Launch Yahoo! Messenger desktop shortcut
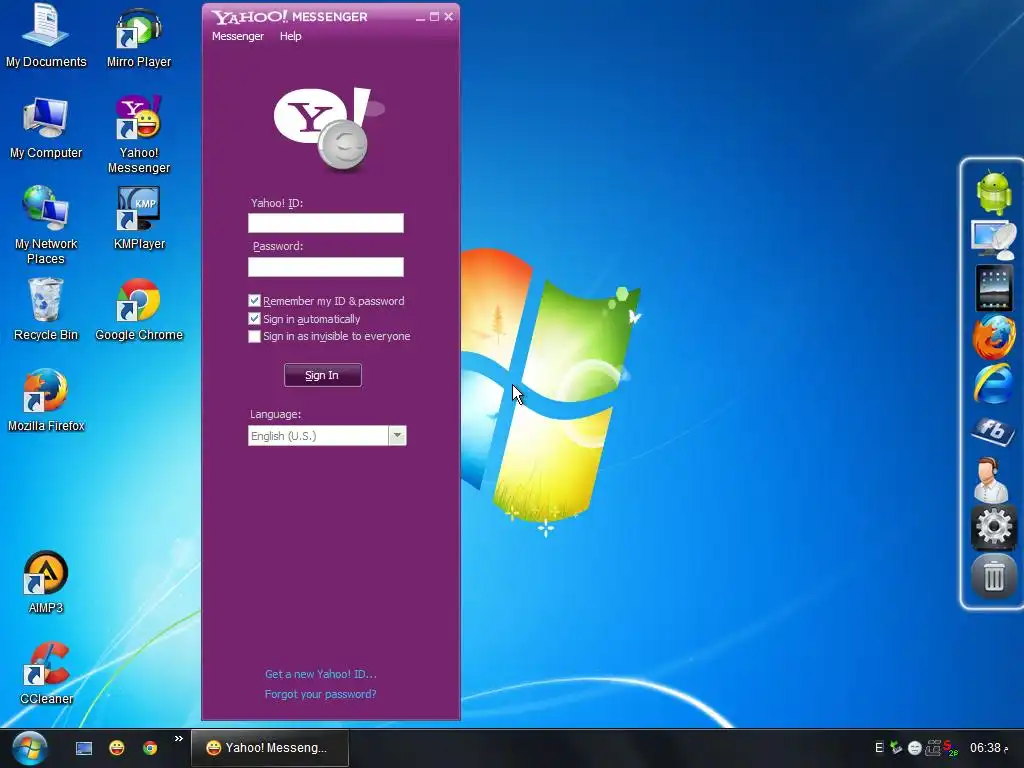 pyautogui.click(x=138, y=134)
